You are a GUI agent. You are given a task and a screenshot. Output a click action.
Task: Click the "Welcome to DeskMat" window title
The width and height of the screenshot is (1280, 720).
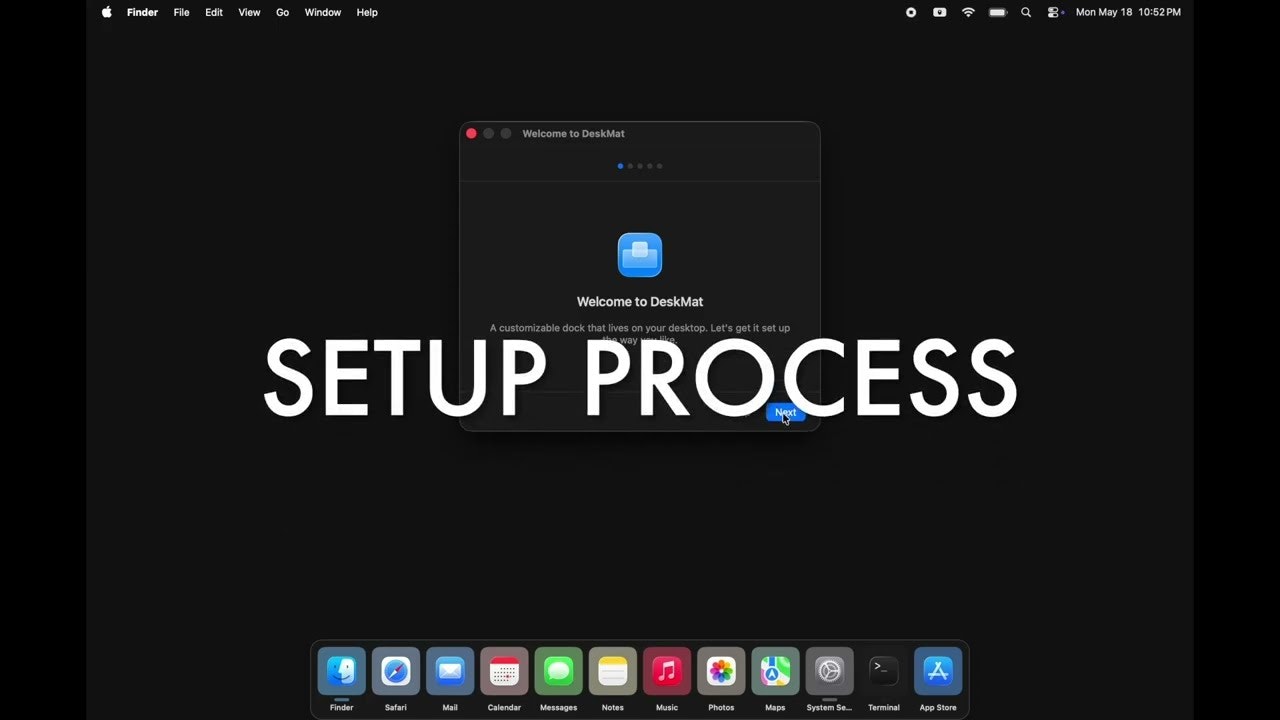click(573, 133)
